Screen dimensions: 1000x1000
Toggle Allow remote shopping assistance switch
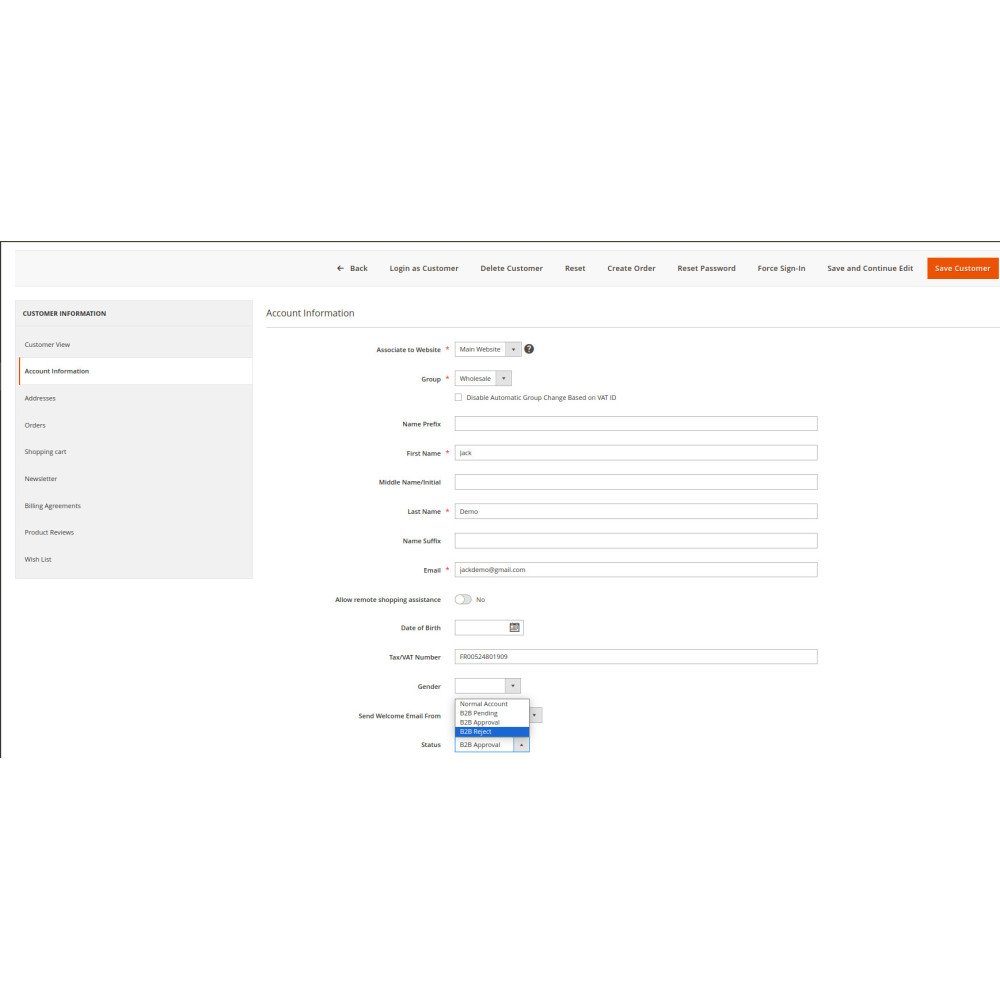tap(463, 599)
